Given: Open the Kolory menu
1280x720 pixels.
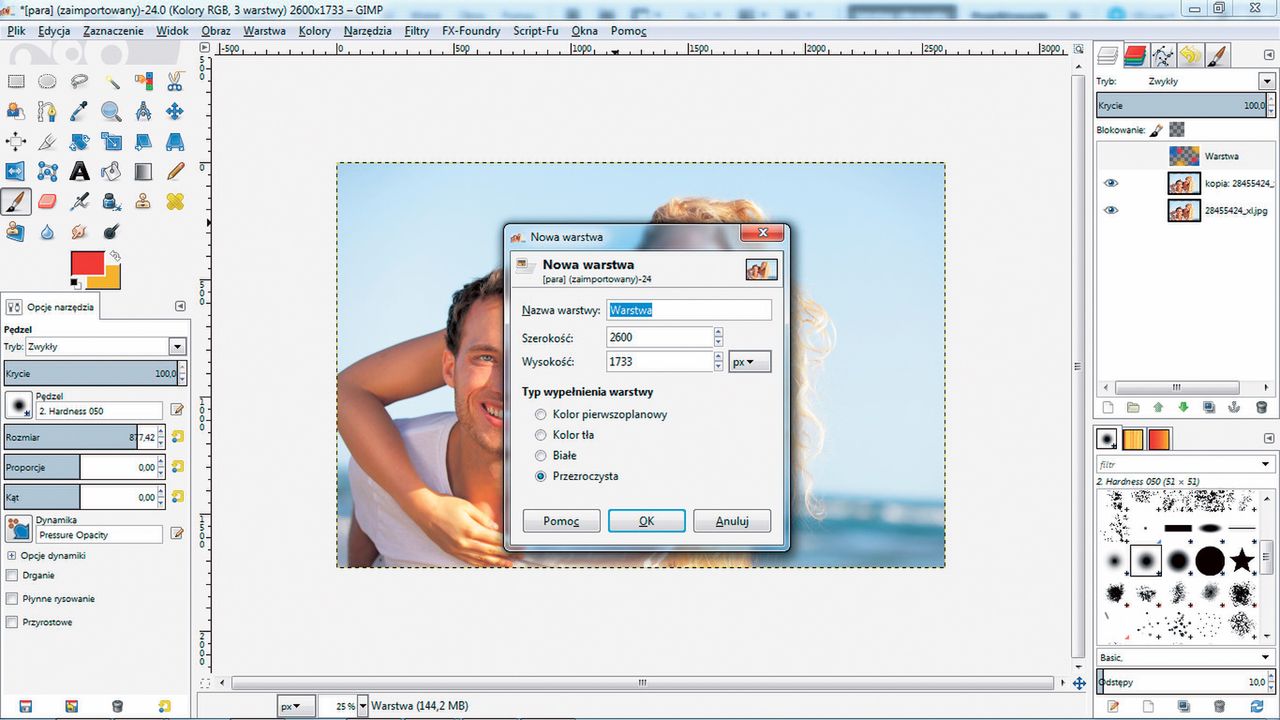Looking at the screenshot, I should (x=315, y=31).
